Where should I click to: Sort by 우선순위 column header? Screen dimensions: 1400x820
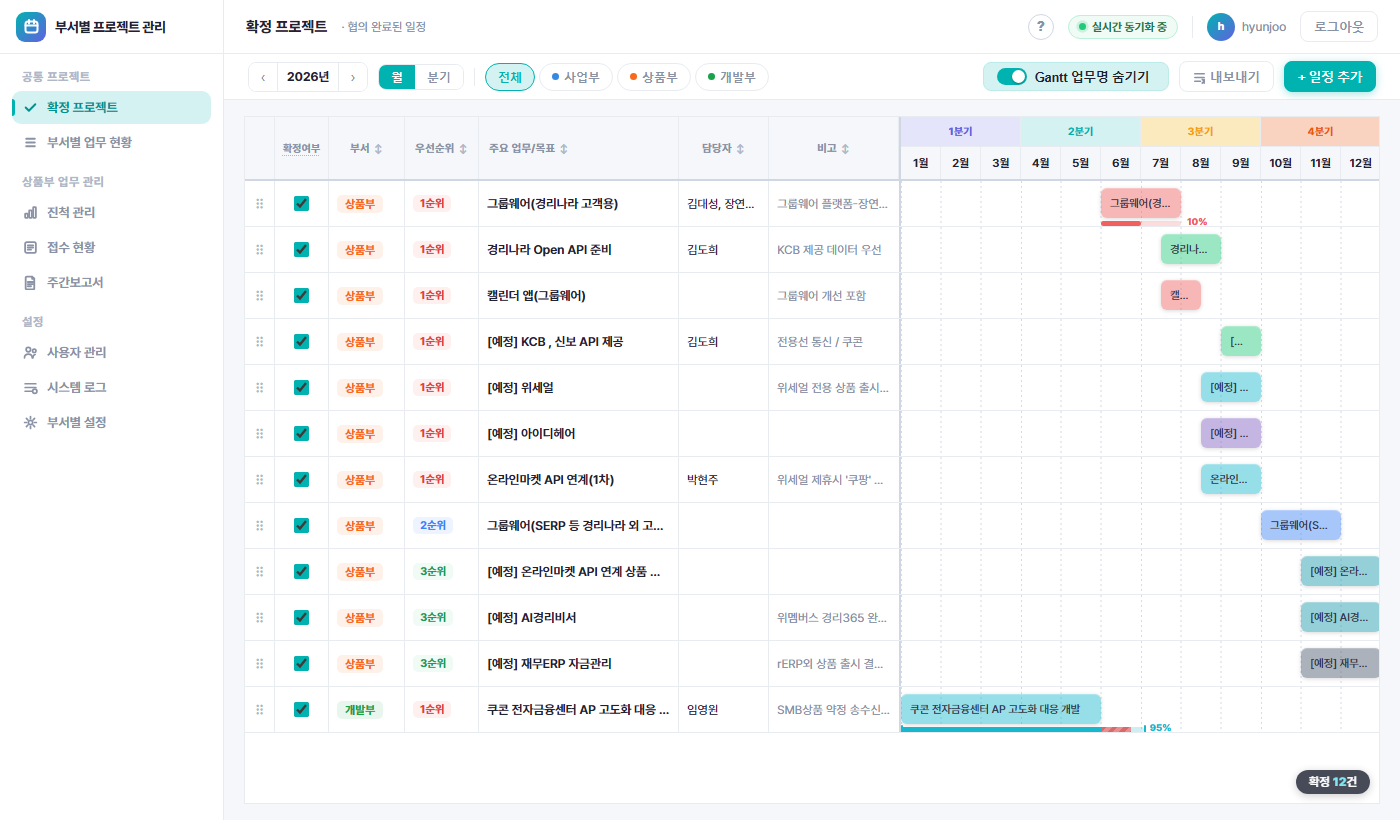coord(441,148)
